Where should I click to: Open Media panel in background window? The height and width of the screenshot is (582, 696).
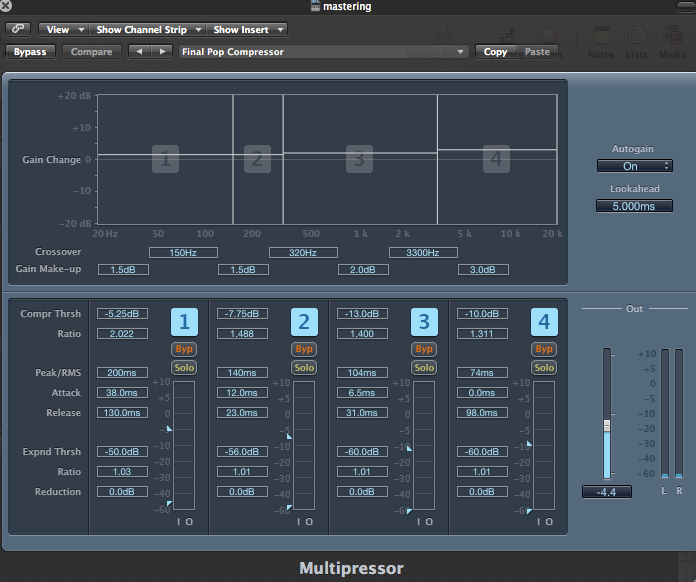pyautogui.click(x=672, y=43)
